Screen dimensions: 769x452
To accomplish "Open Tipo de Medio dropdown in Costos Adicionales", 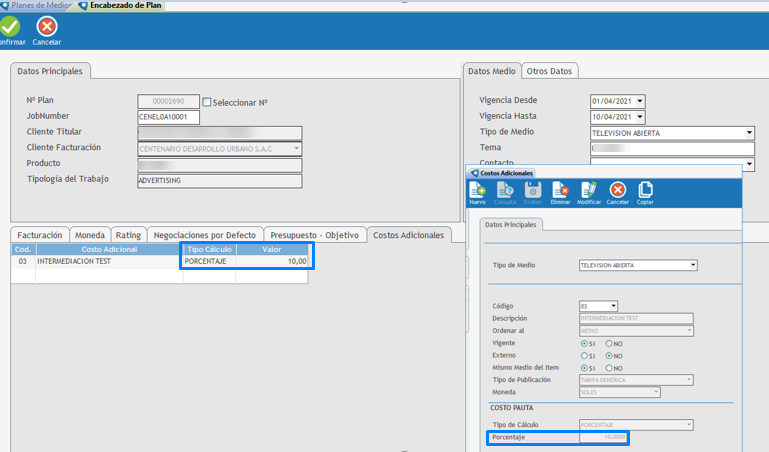I will [692, 266].
